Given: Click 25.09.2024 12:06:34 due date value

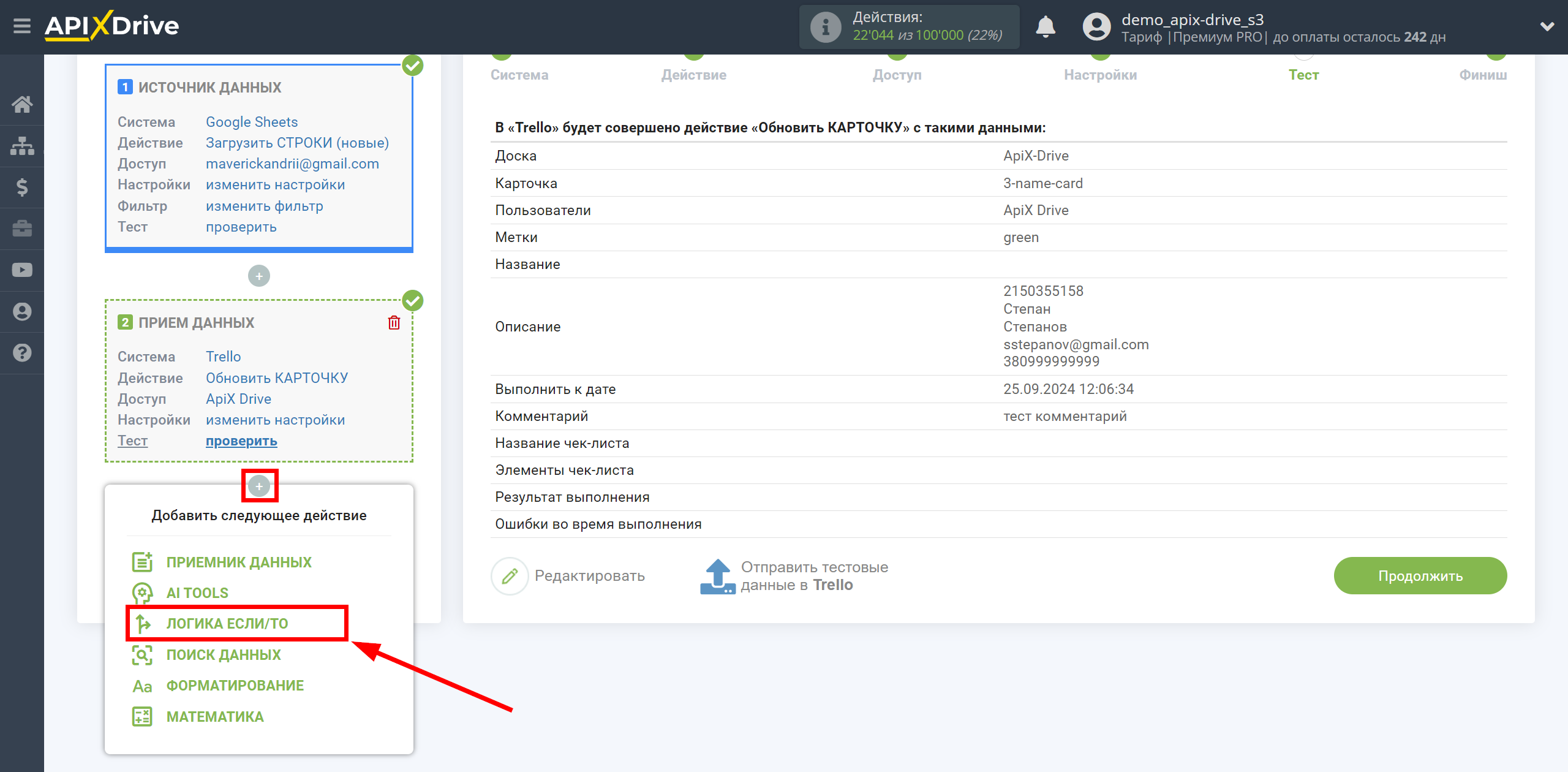Looking at the screenshot, I should click(1069, 389).
